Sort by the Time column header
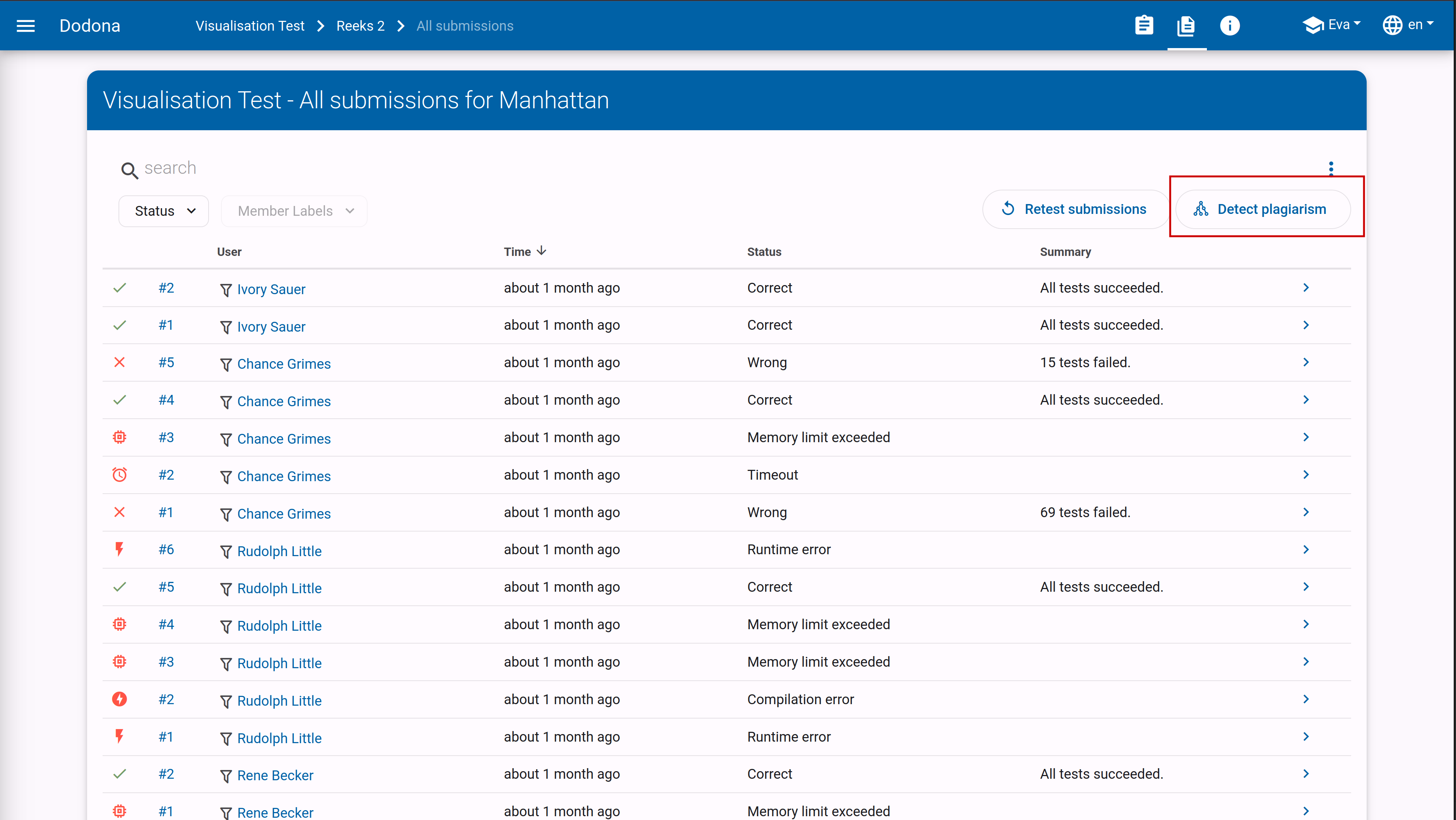 pos(525,251)
